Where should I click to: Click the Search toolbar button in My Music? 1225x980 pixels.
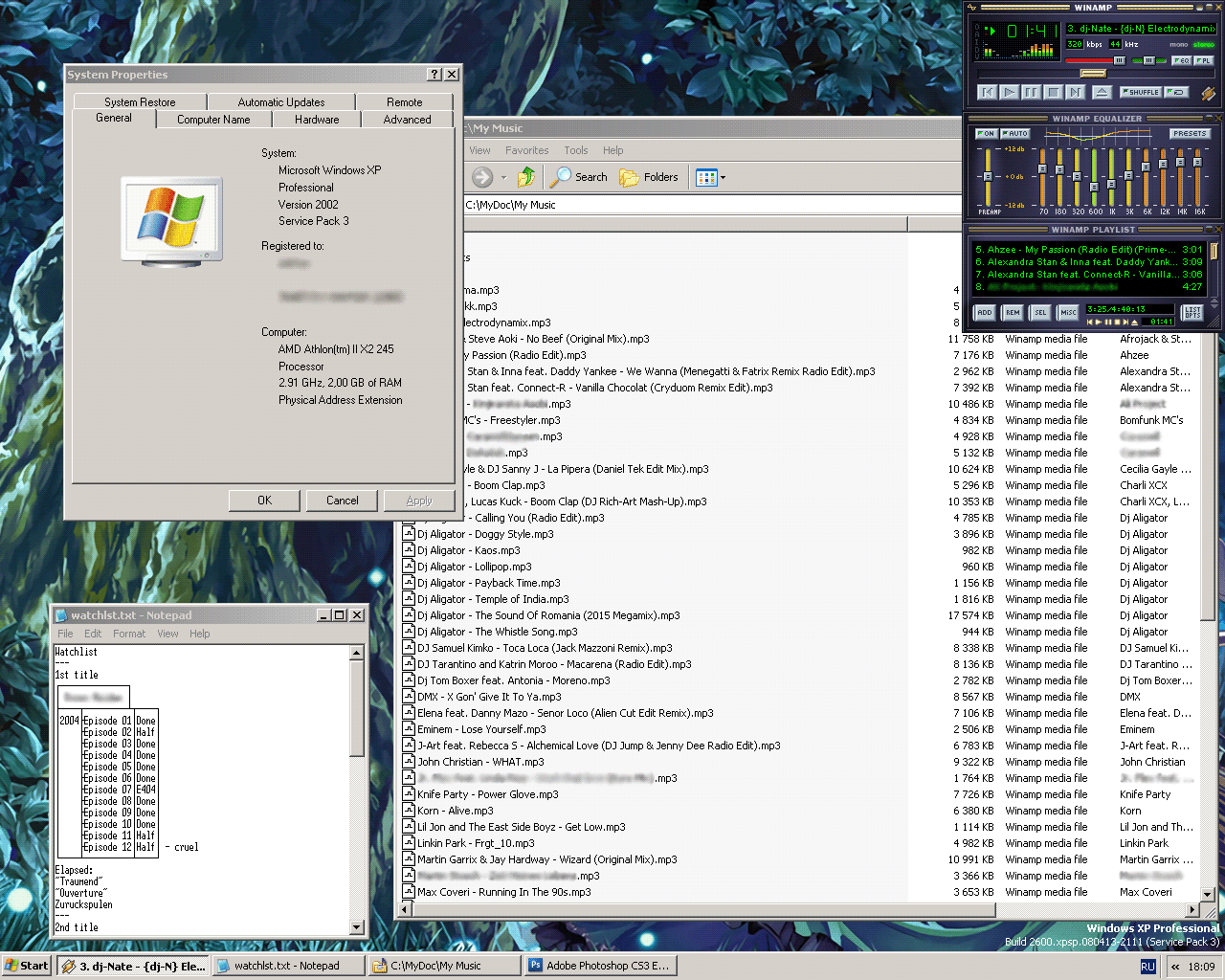(580, 177)
